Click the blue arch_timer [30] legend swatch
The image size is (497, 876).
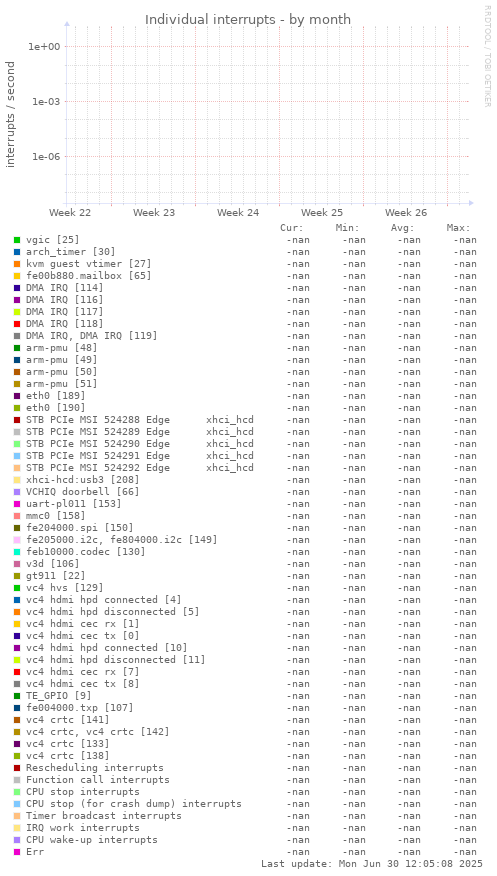(x=17, y=252)
